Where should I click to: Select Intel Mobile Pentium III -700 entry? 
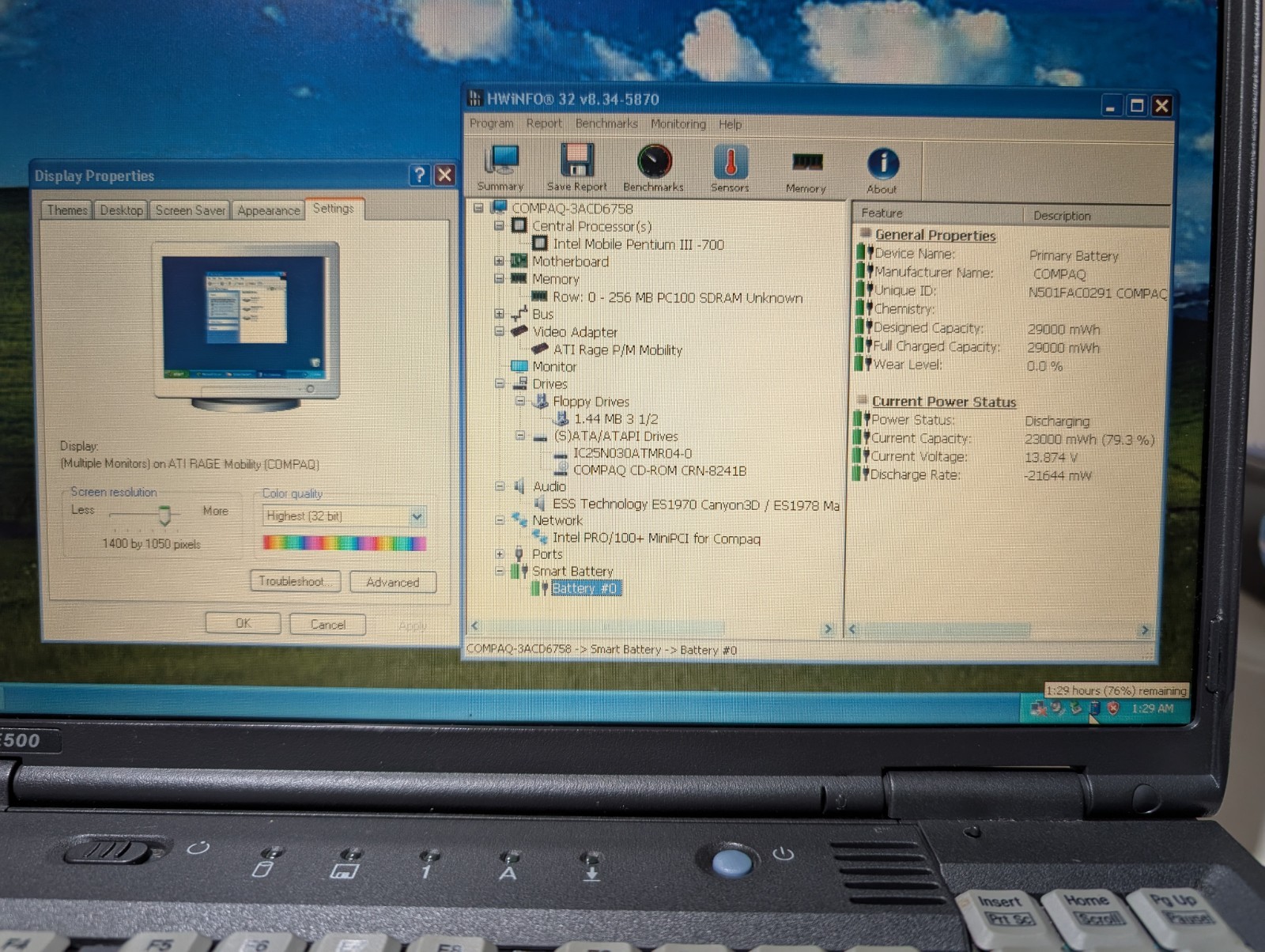638,244
